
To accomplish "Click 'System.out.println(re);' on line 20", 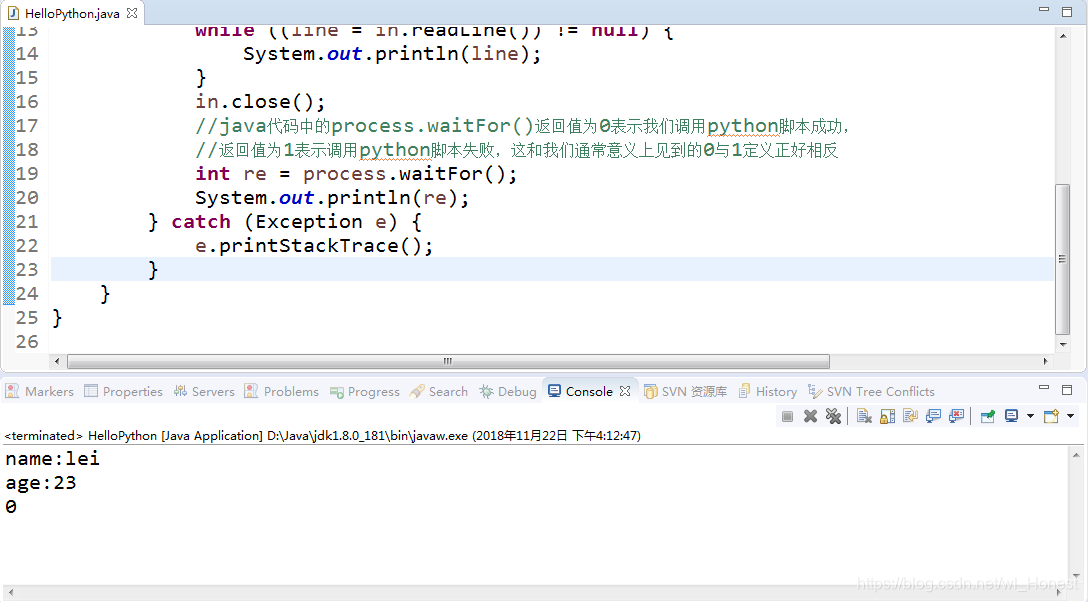I will click(x=332, y=198).
